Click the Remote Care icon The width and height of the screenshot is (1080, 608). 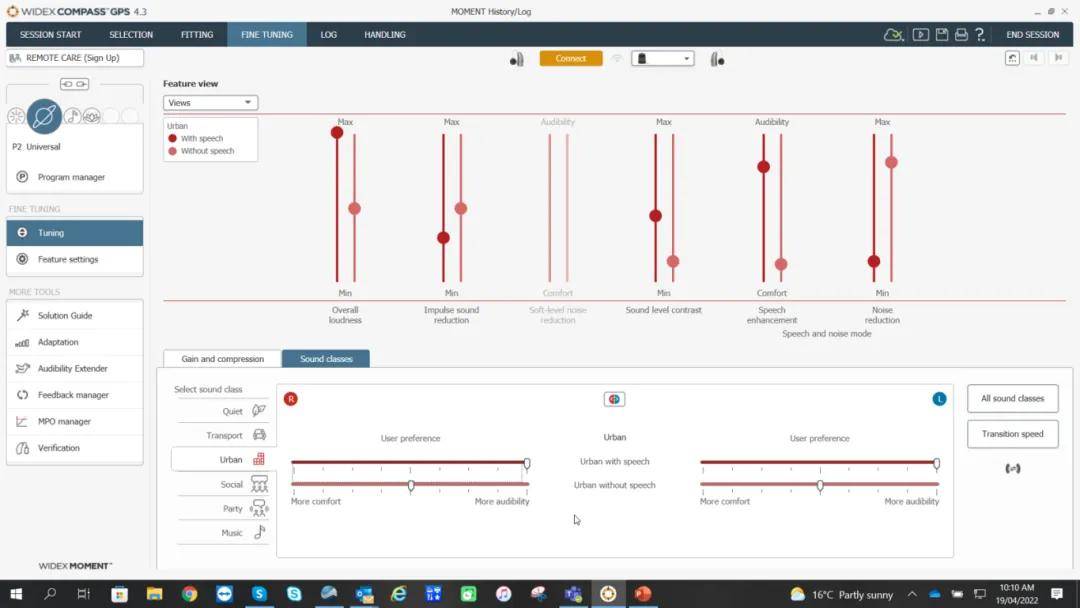(15, 58)
